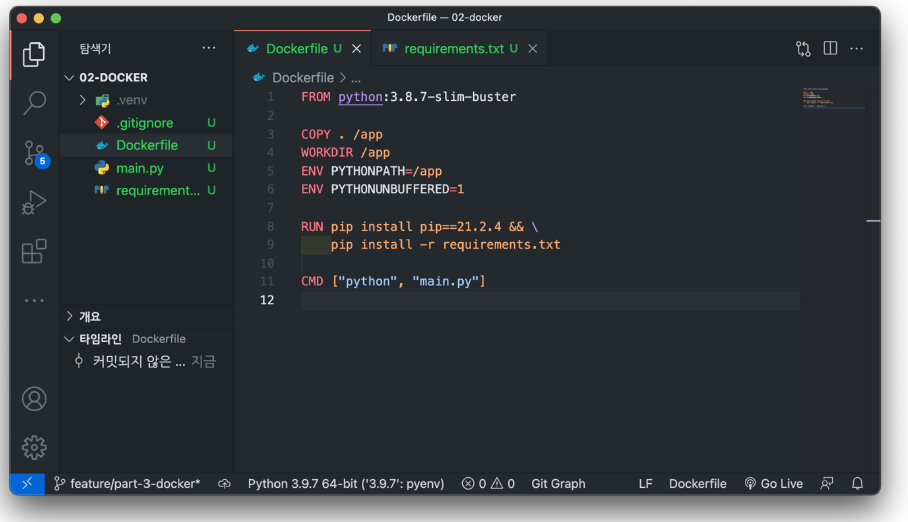Click the python image link on line 1
Viewport: 908px width, 522px height.
360,97
